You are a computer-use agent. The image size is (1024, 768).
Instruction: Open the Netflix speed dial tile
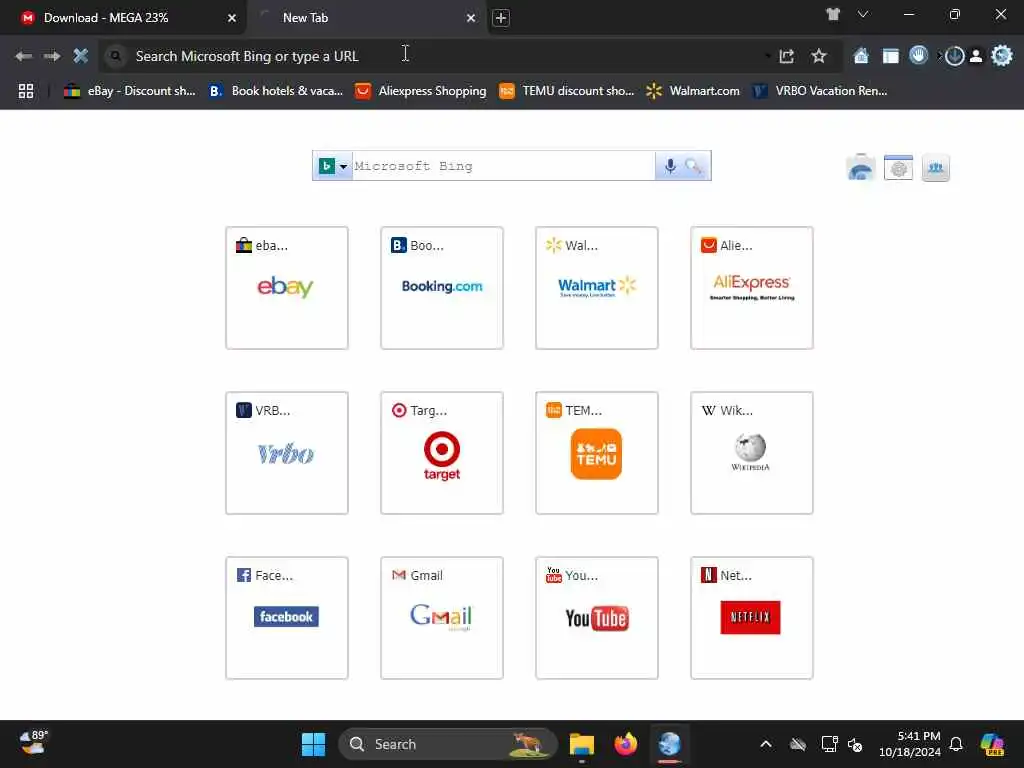(x=752, y=618)
